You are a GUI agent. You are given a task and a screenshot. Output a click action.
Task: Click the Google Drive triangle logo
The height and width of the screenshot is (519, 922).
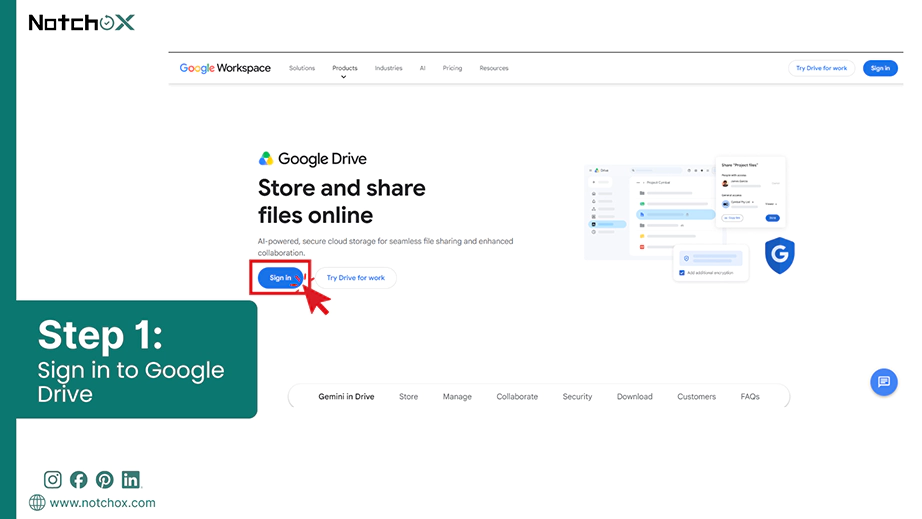266,159
